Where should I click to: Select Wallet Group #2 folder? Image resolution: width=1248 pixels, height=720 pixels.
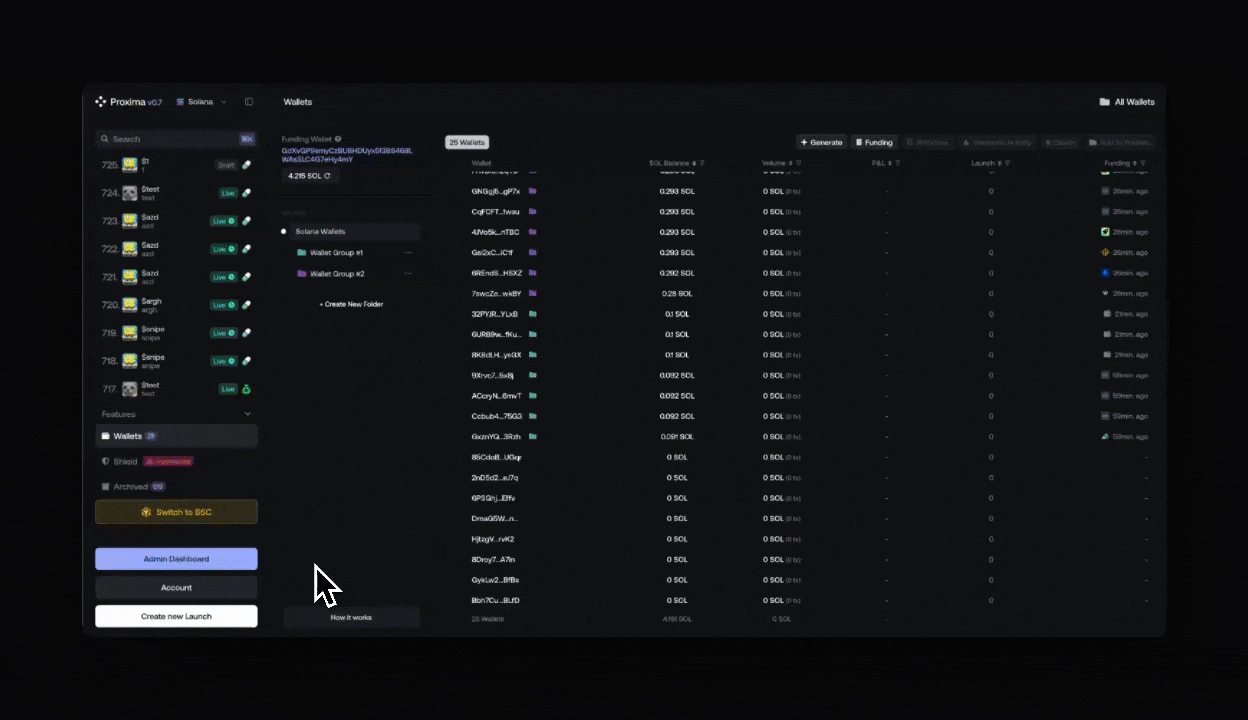click(337, 274)
